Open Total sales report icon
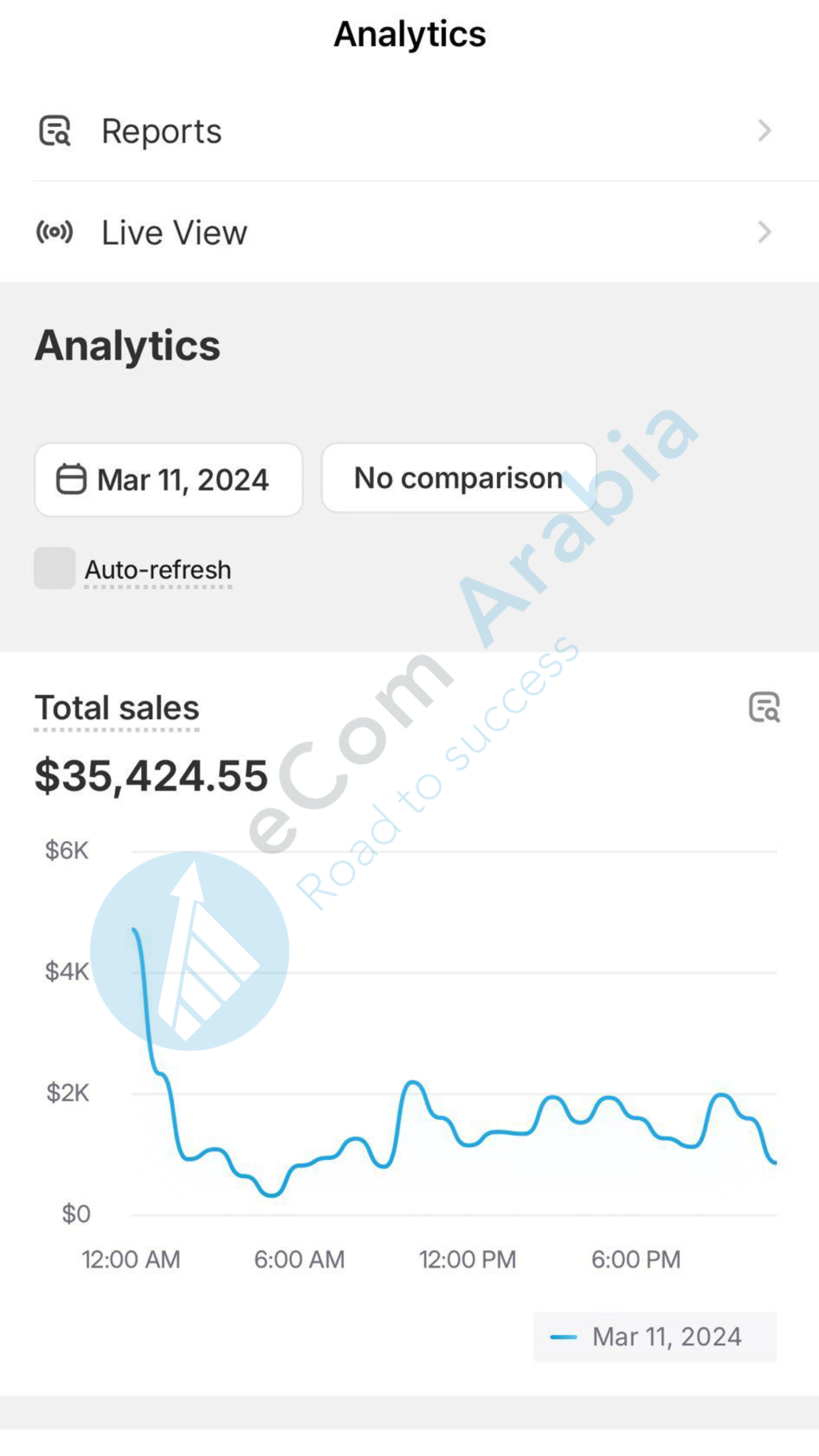 [x=764, y=707]
